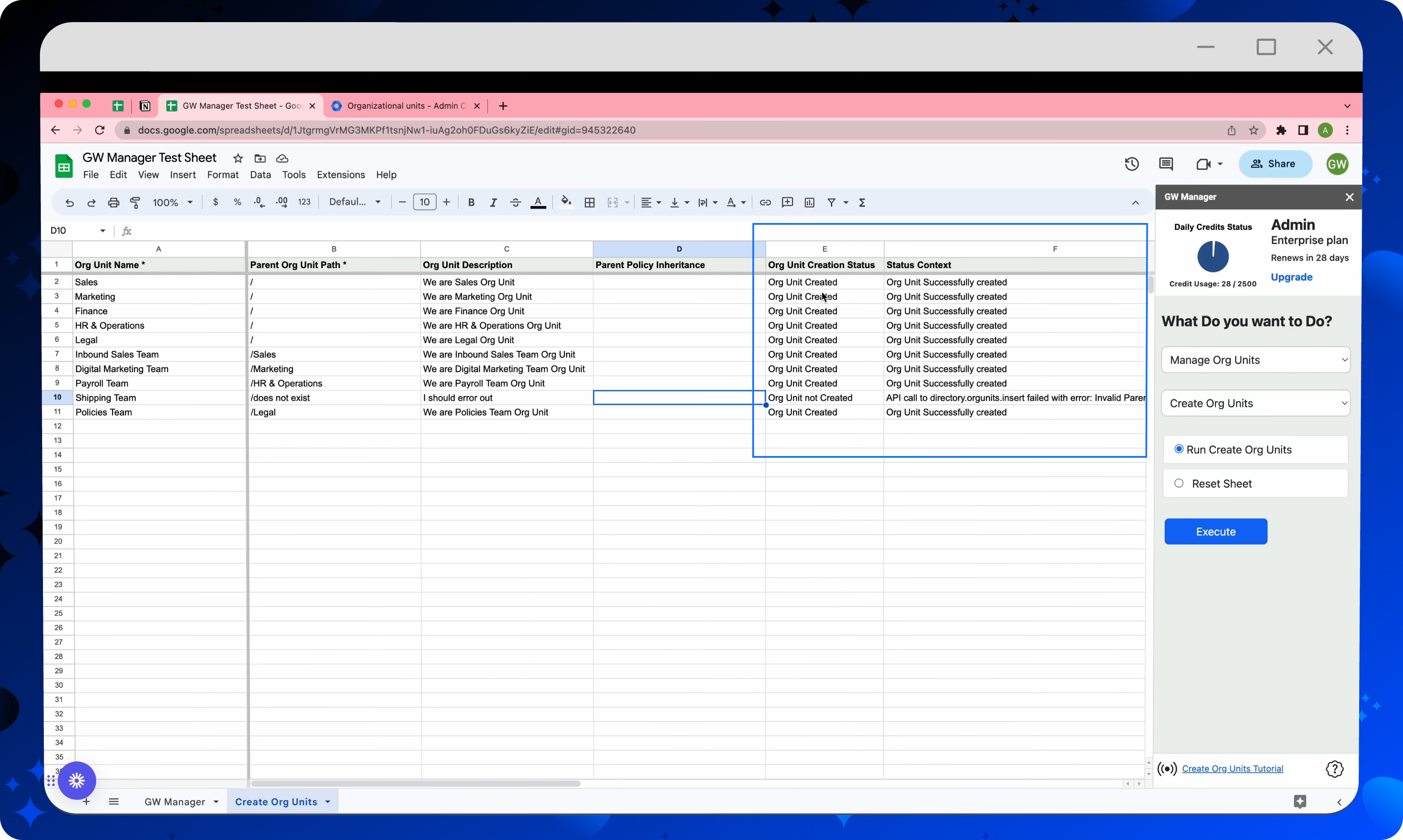Open the GW Manager help question icon
The width and height of the screenshot is (1403, 840).
coord(1334,769)
